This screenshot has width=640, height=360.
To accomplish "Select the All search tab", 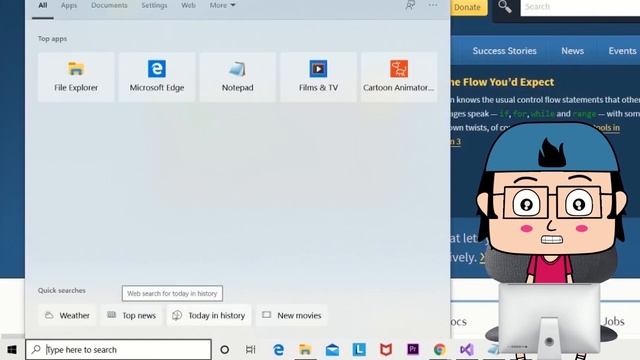I will (43, 6).
